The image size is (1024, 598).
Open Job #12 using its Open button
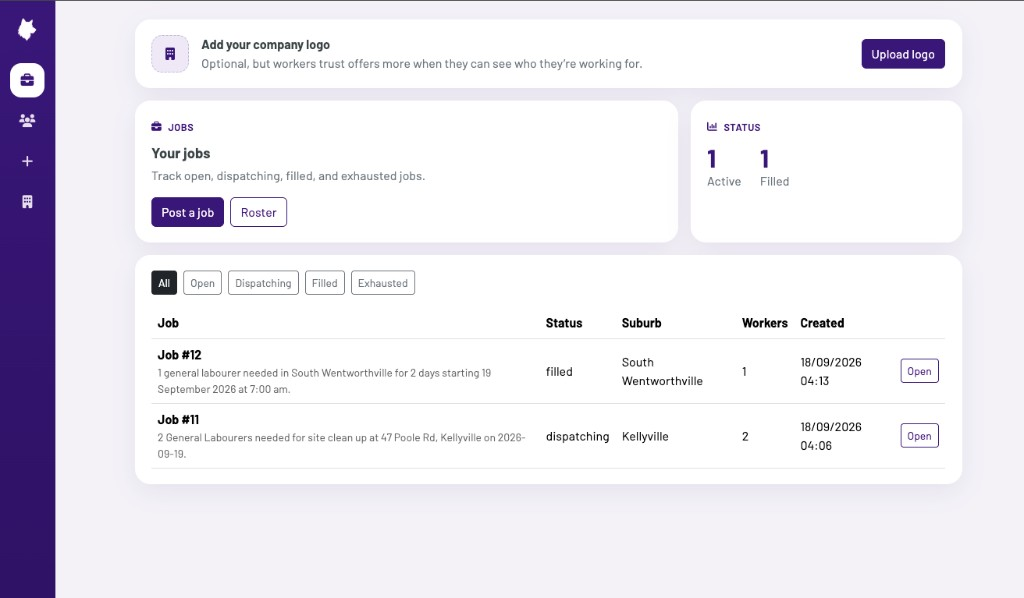tap(919, 371)
